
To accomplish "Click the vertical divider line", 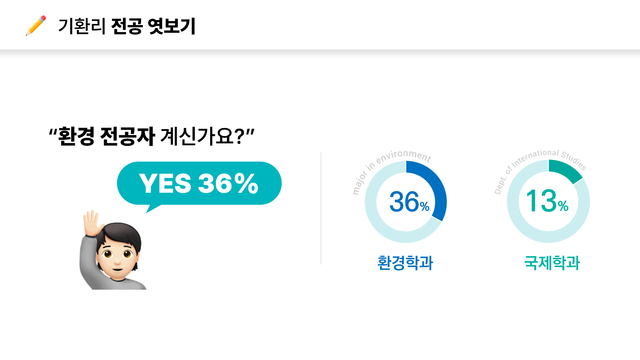I will 321,209.
